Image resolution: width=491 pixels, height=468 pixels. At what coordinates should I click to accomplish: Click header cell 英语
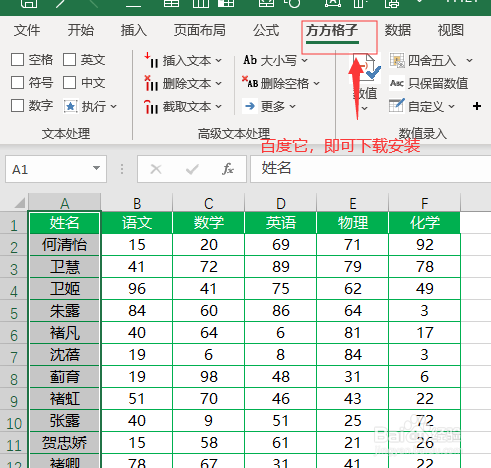pos(281,223)
